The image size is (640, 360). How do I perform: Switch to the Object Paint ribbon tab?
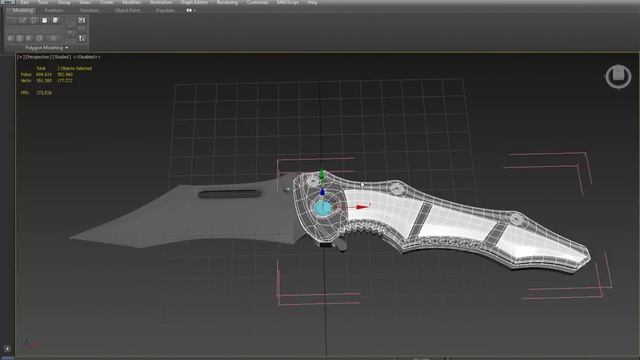pyautogui.click(x=127, y=10)
